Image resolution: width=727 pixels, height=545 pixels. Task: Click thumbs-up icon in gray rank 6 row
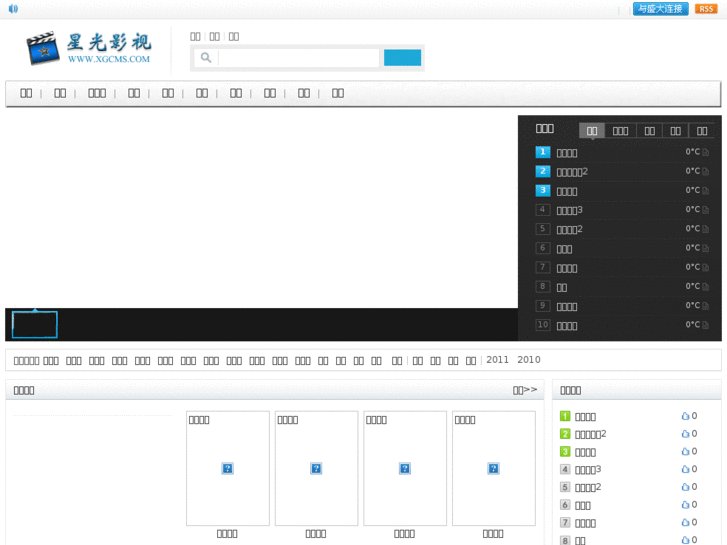(685, 505)
